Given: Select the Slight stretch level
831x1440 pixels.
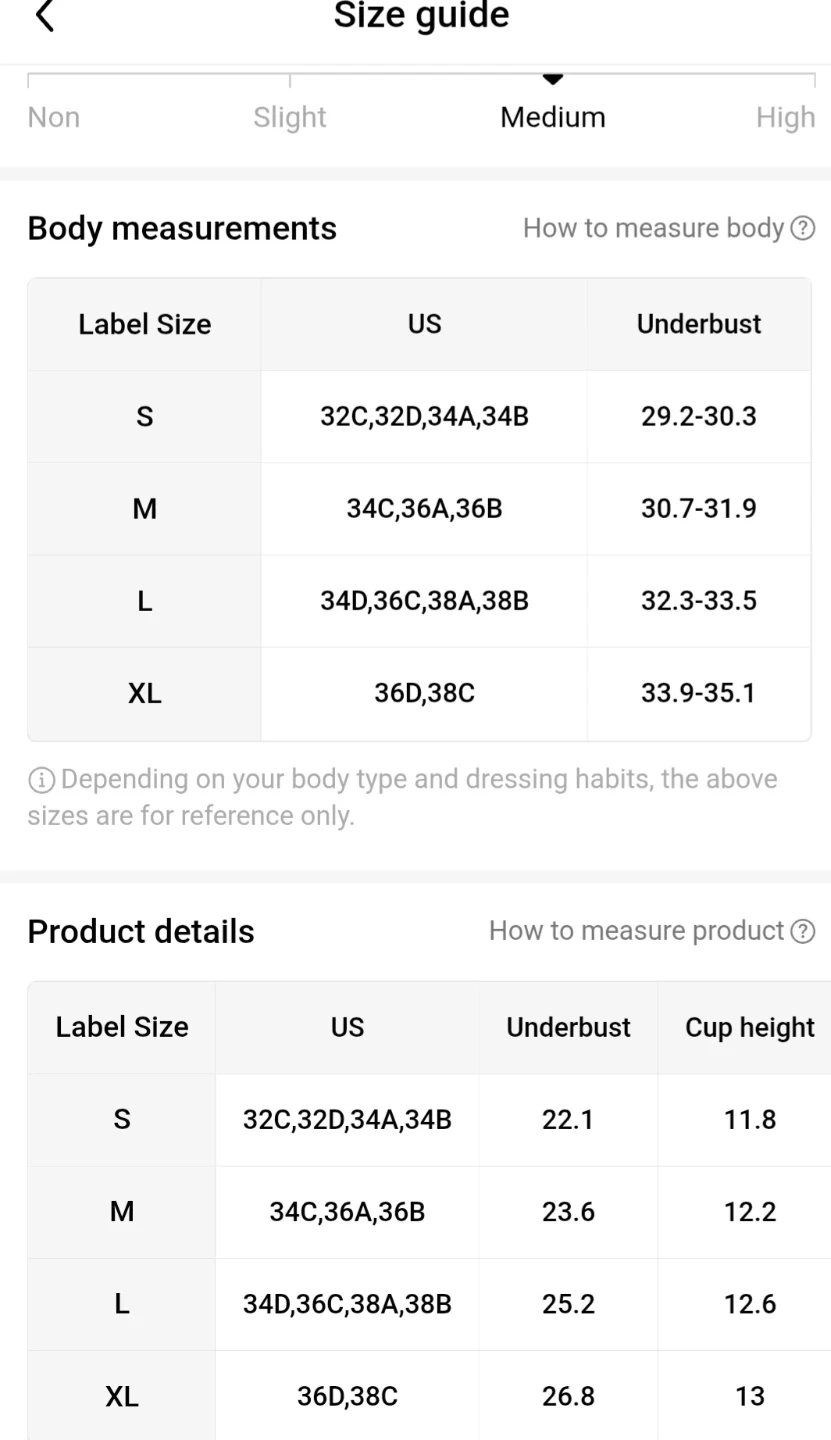Looking at the screenshot, I should pyautogui.click(x=289, y=117).
